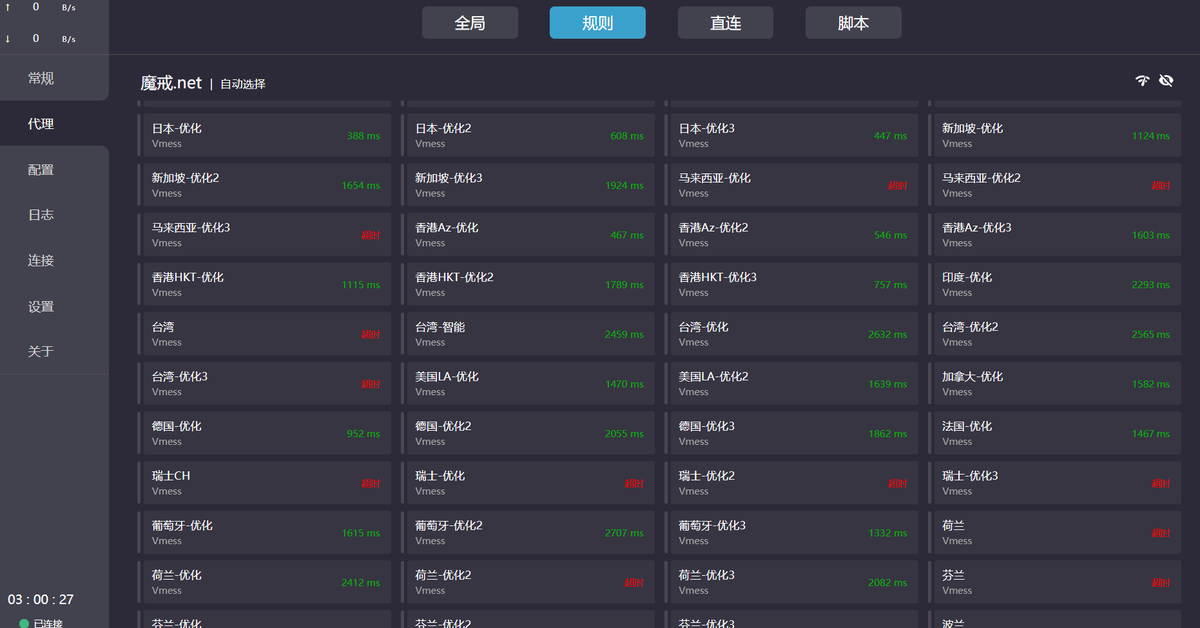Click the 自动选择 group type label
Screen dimensions: 1200x628
pyautogui.click(x=243, y=85)
